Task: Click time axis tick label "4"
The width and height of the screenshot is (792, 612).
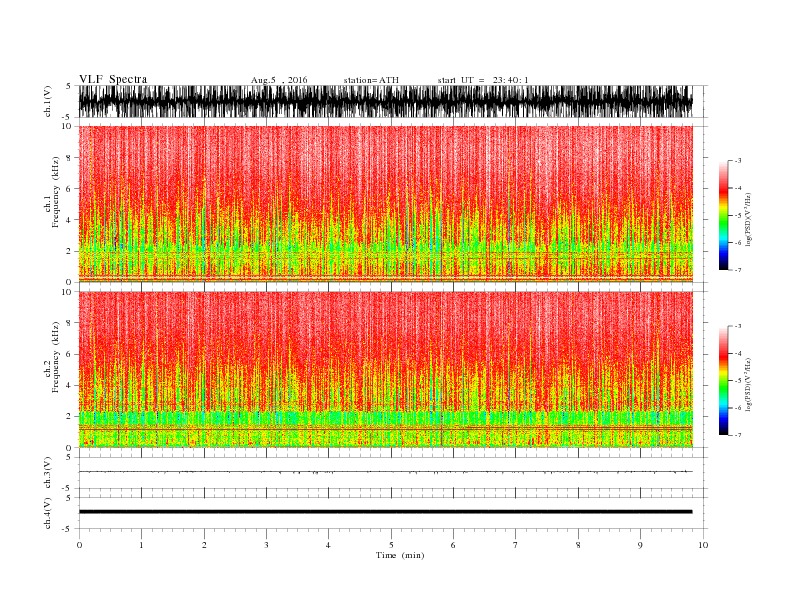Action: tap(328, 545)
